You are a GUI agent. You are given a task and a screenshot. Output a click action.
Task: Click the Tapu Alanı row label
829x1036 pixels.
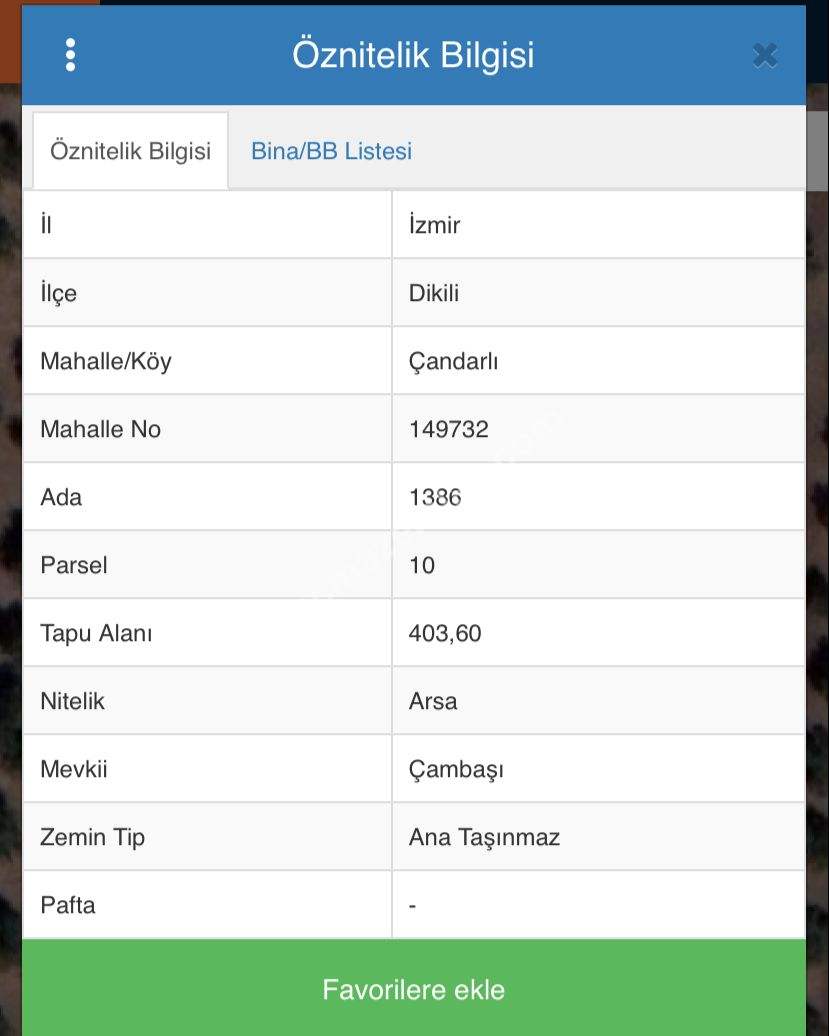[96, 633]
